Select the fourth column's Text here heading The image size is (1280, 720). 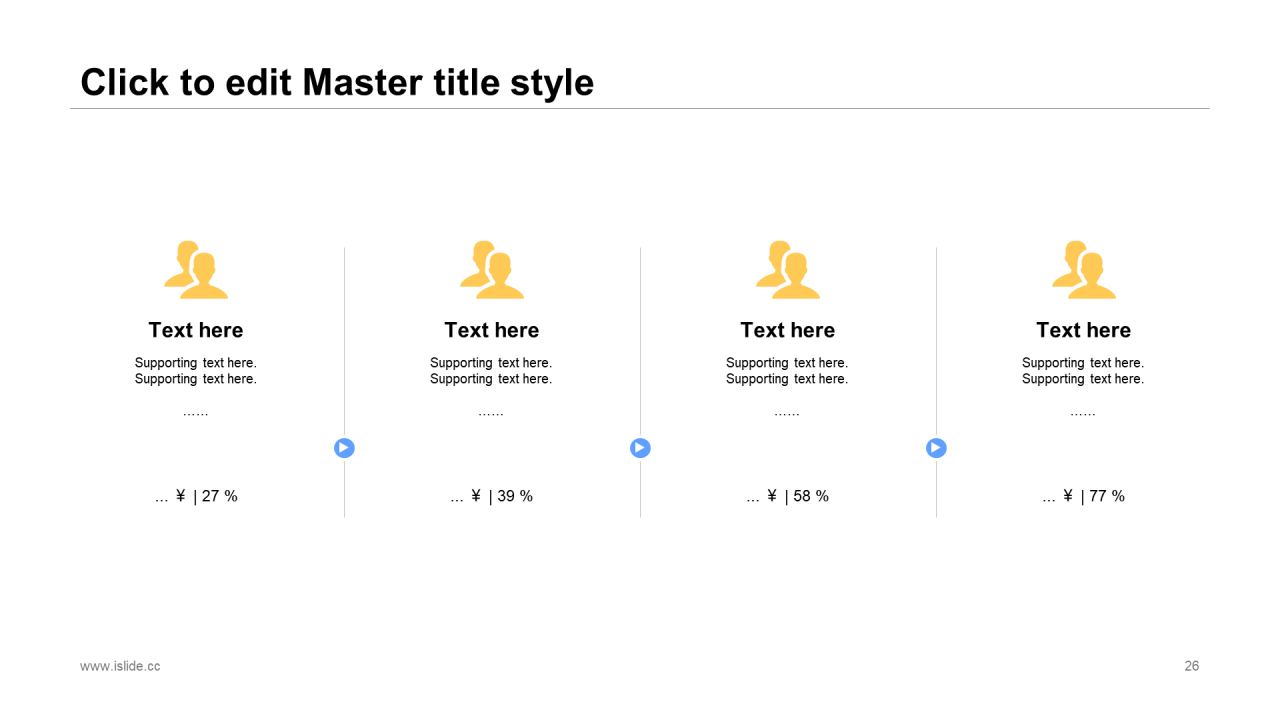coord(1084,330)
